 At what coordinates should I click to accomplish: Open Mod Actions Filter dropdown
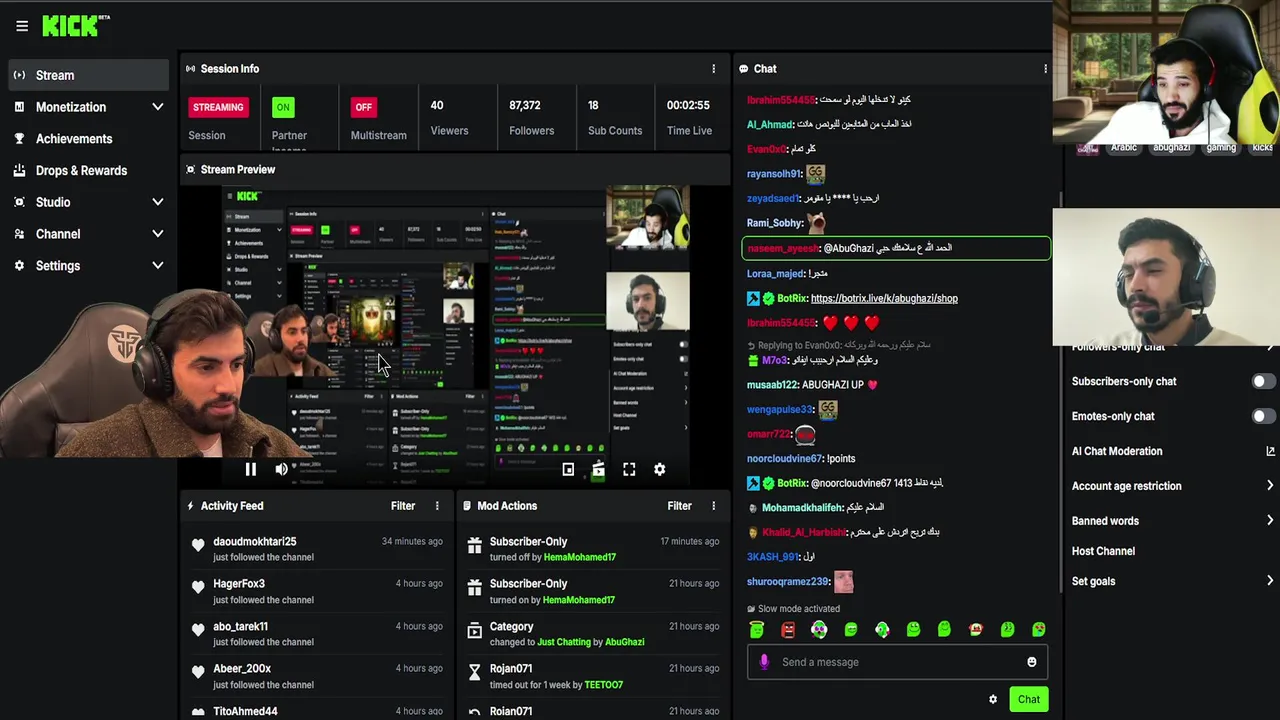click(679, 506)
